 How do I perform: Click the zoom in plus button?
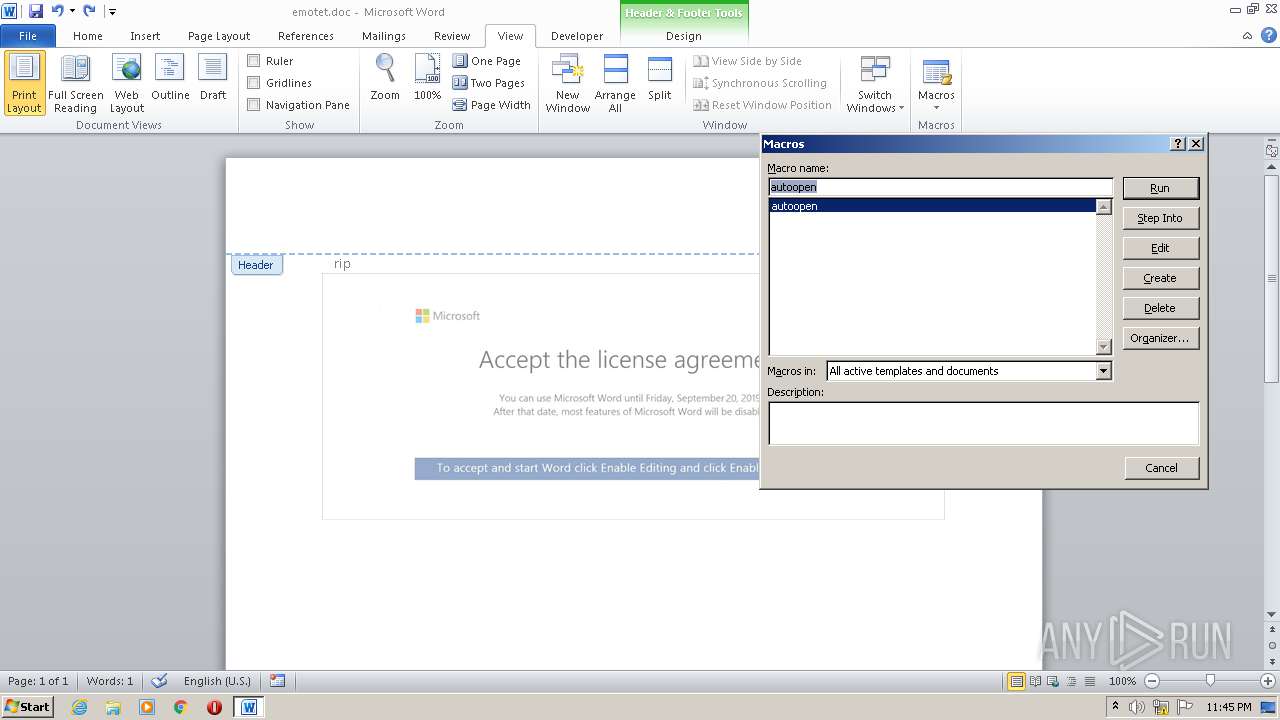click(1268, 681)
